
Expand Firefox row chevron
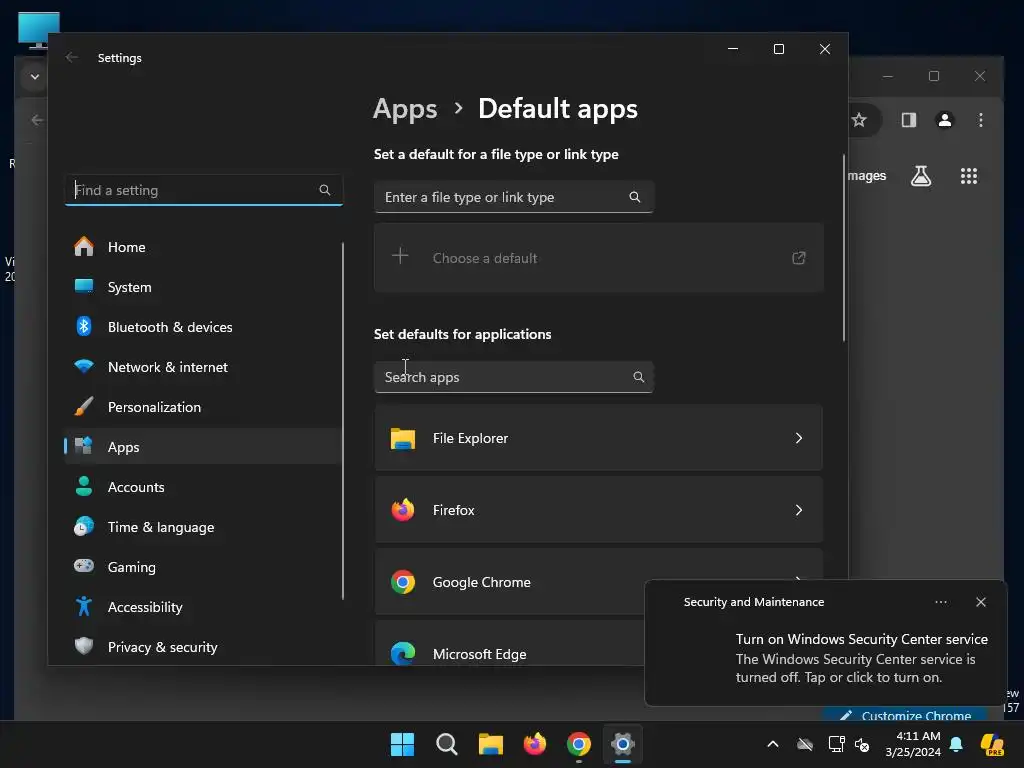(799, 510)
